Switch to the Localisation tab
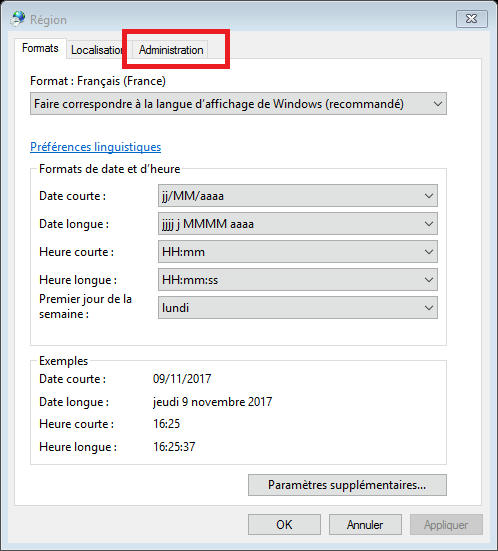Viewport: 498px width, 551px height. [x=96, y=50]
